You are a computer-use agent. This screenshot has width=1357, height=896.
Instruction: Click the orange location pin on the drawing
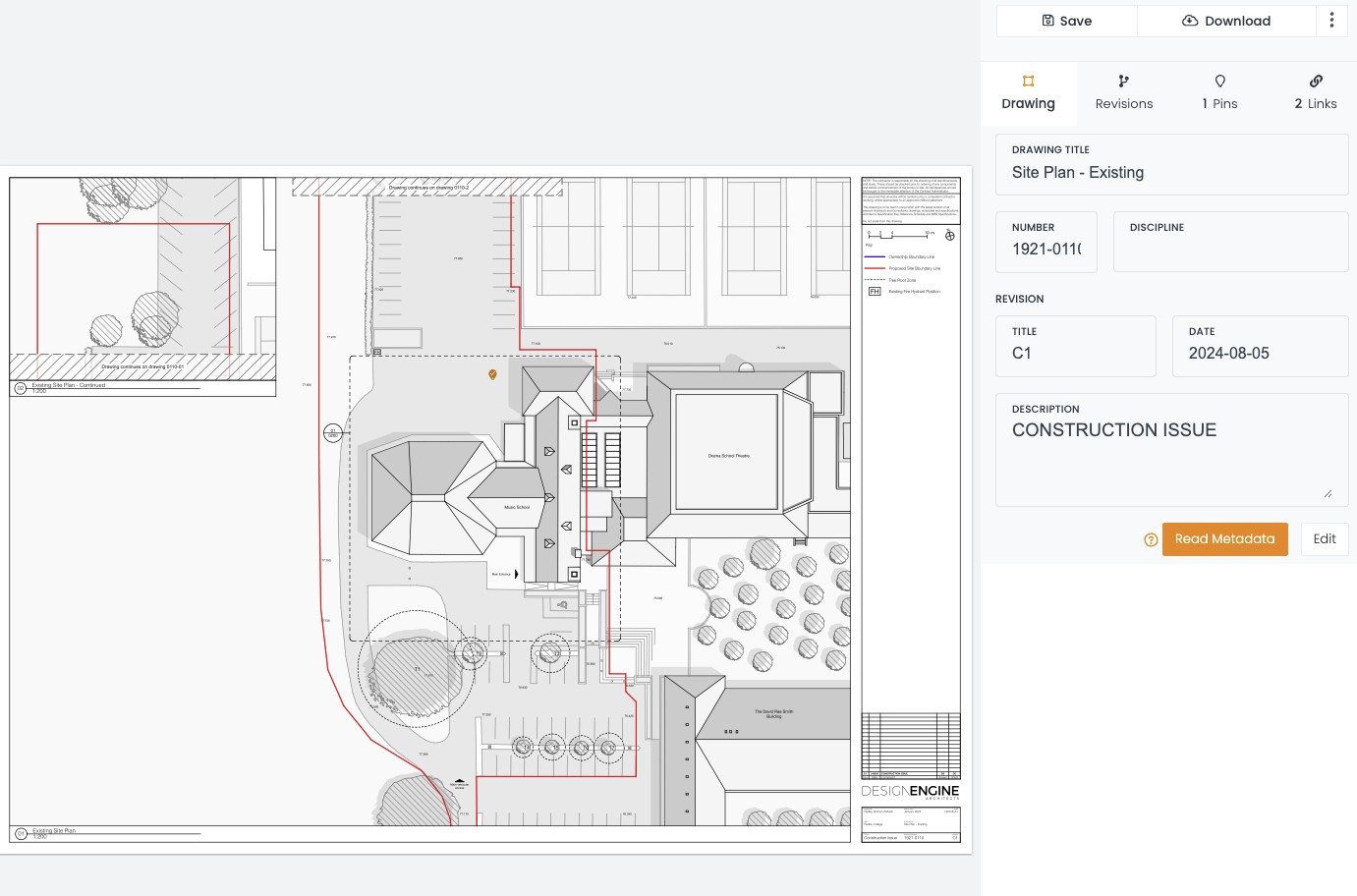492,374
